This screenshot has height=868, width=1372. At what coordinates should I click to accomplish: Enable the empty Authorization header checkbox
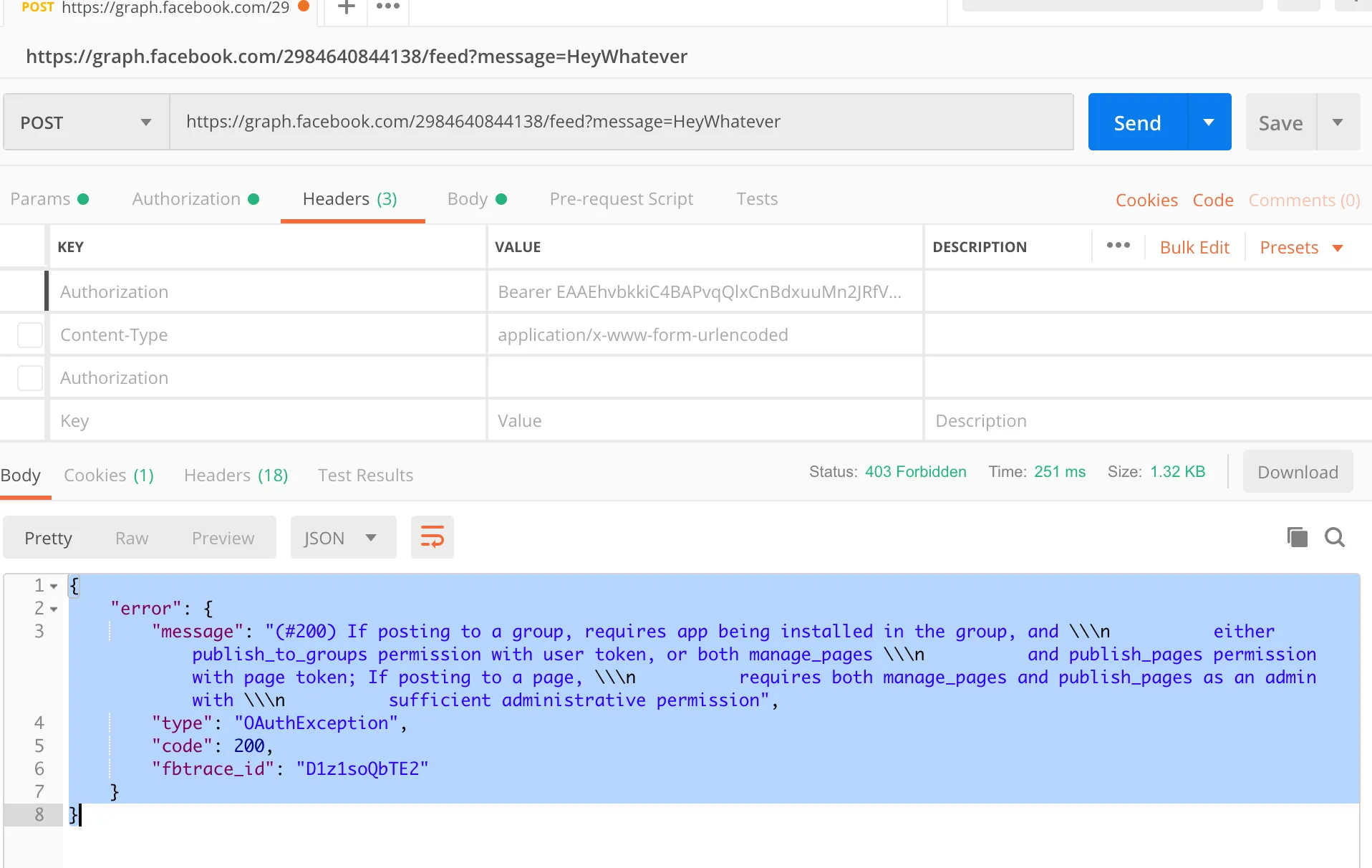(30, 377)
